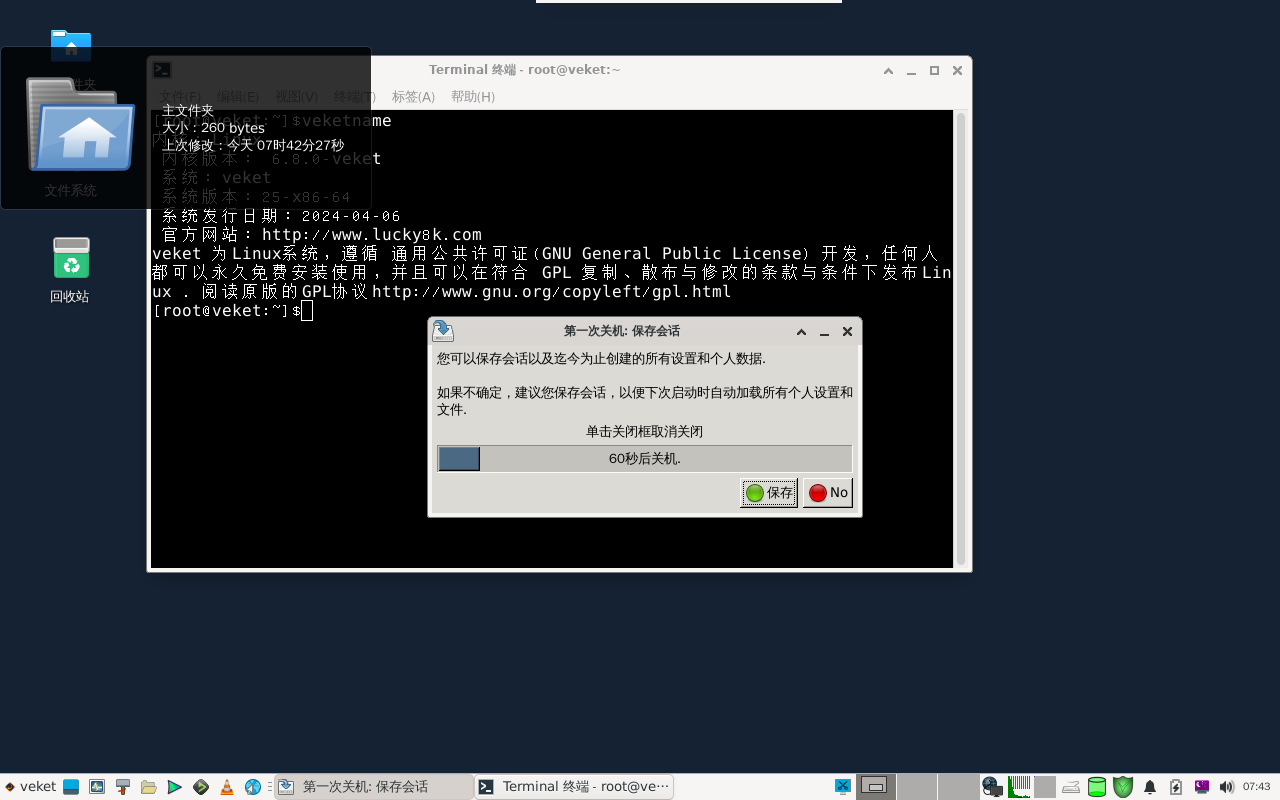The width and height of the screenshot is (1280, 800).
Task: Open the system monitor launcher in taskbar
Action: tap(97, 787)
